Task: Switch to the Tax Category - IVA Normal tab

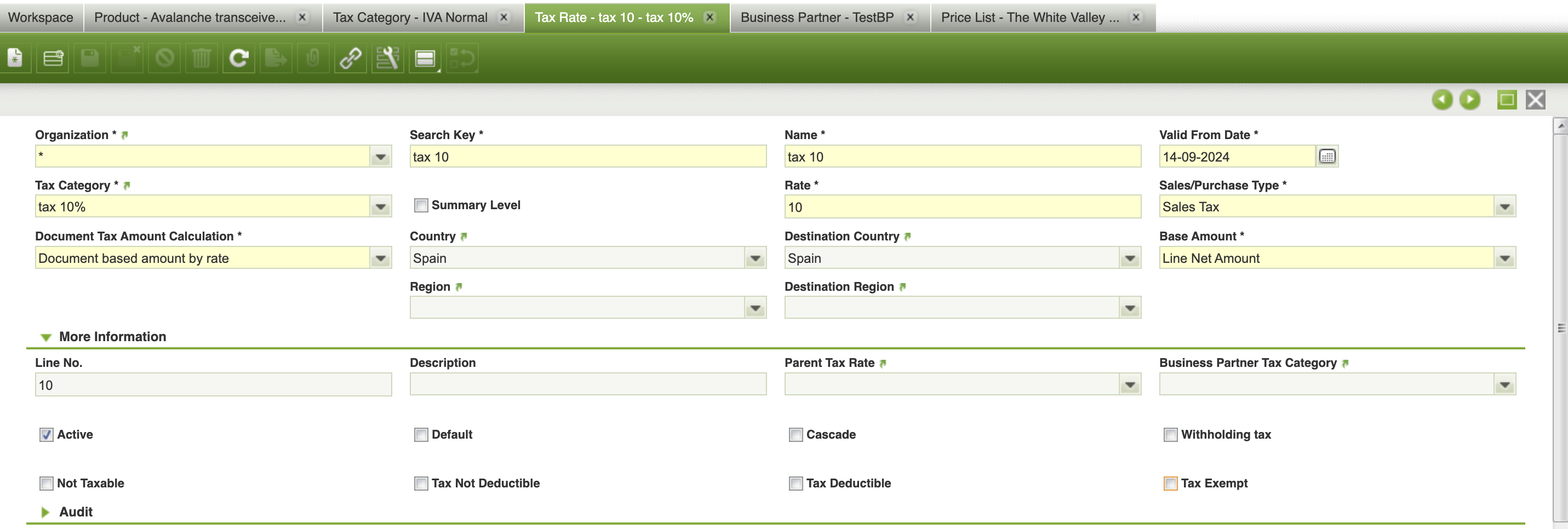Action: coord(410,17)
